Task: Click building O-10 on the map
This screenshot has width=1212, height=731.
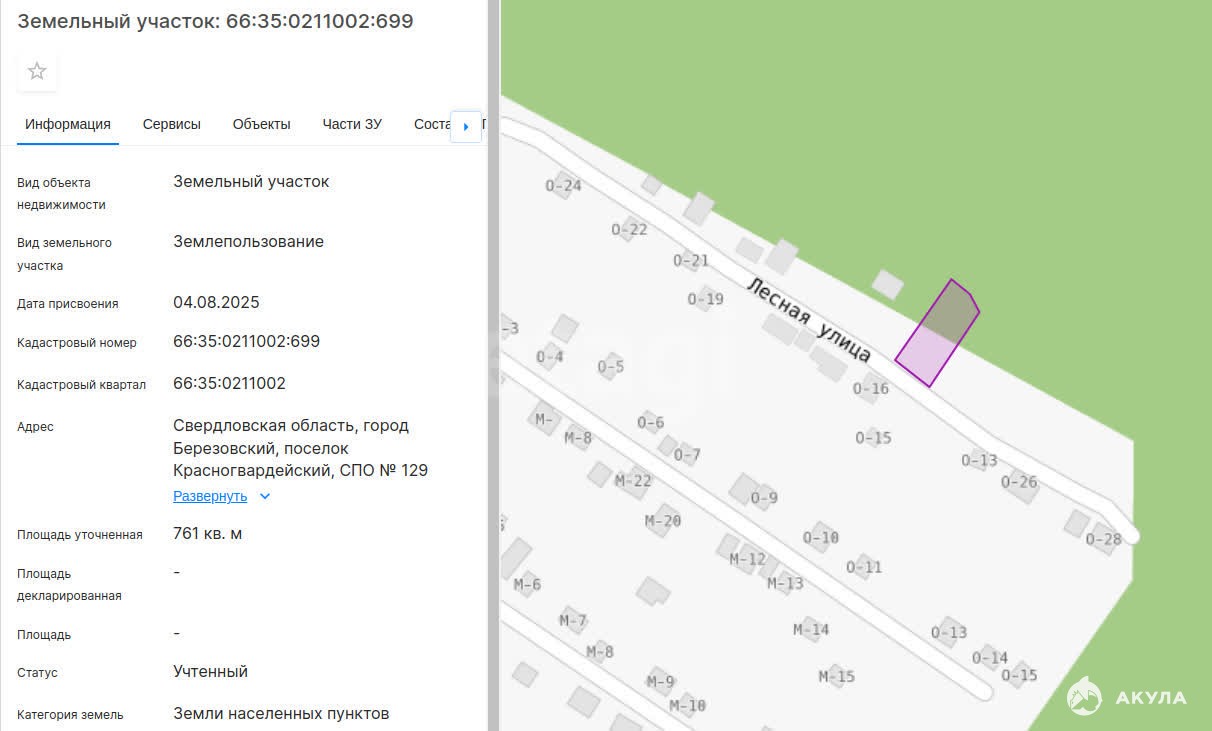Action: pos(821,537)
